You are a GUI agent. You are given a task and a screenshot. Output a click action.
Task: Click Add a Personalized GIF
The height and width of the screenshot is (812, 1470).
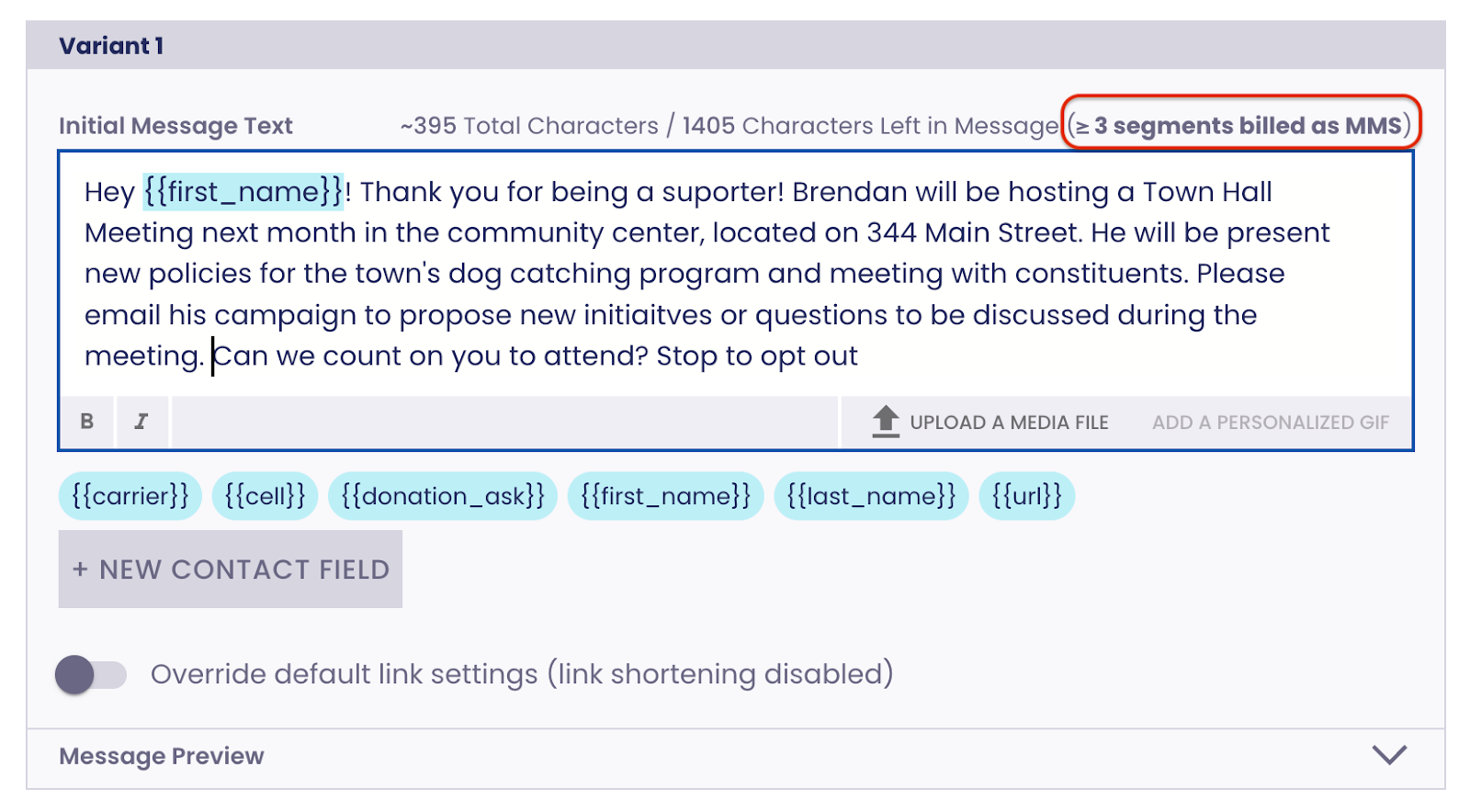1271,423
